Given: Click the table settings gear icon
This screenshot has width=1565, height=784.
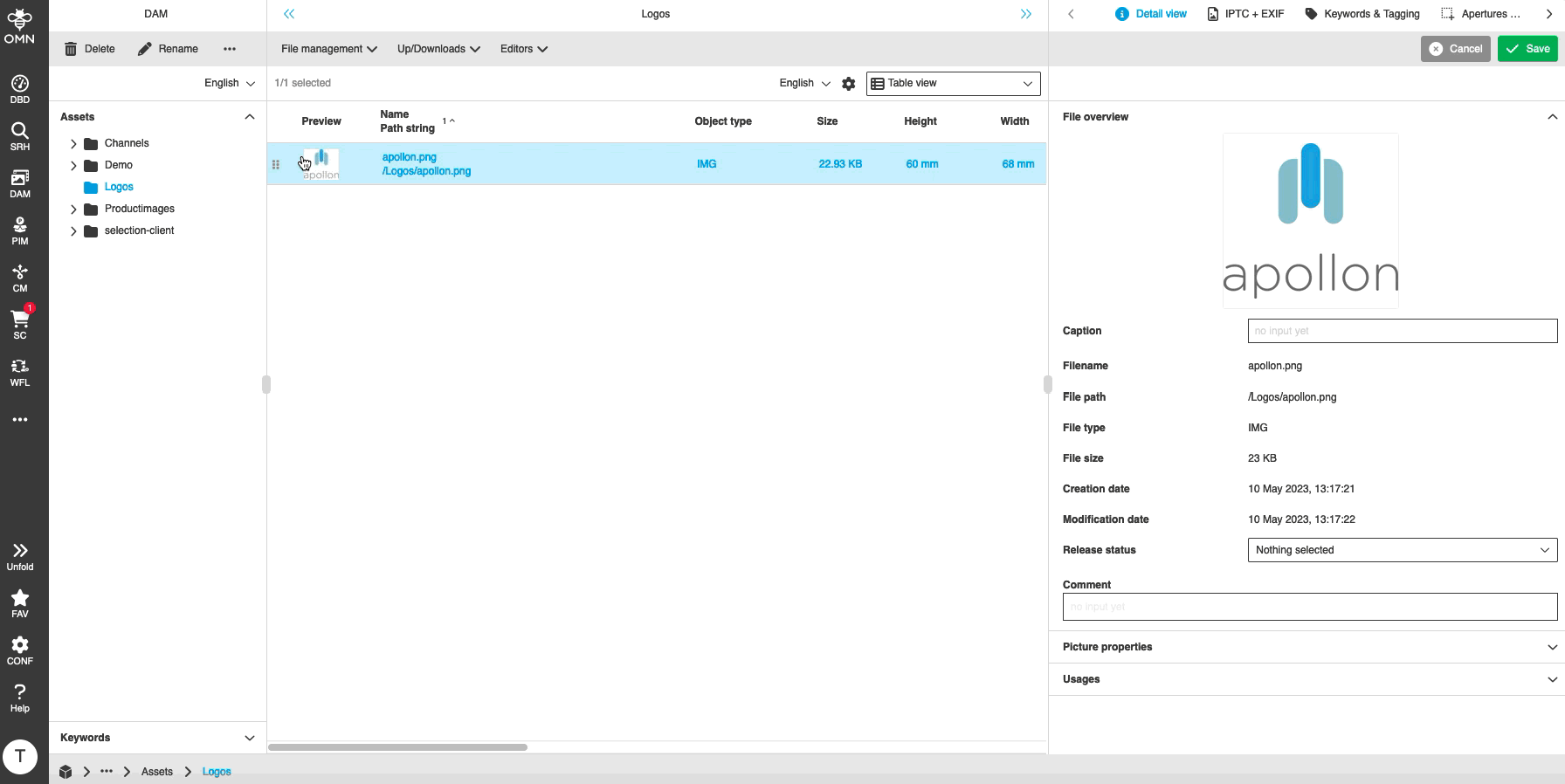Looking at the screenshot, I should pyautogui.click(x=848, y=84).
